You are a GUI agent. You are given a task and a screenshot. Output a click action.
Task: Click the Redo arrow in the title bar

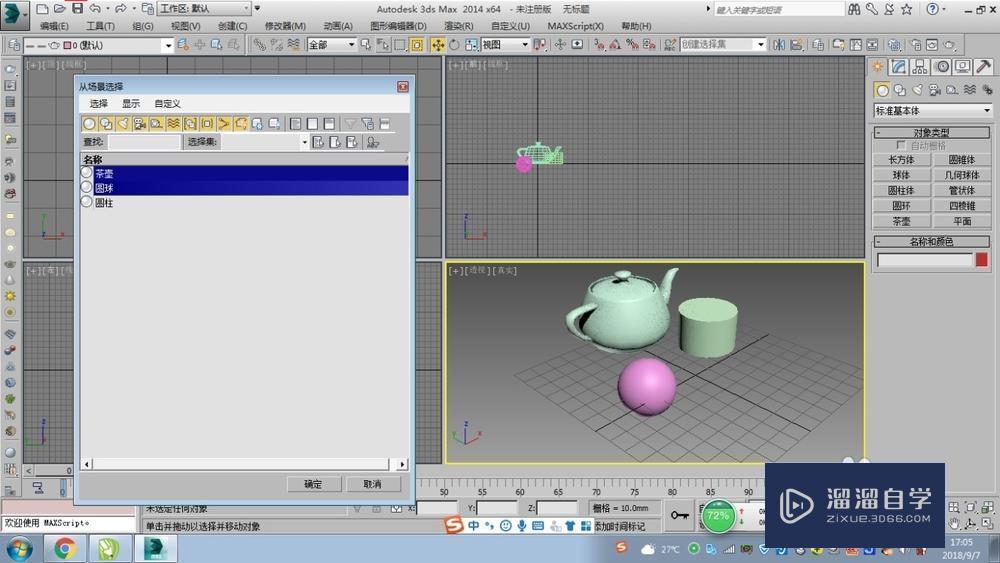(x=121, y=9)
